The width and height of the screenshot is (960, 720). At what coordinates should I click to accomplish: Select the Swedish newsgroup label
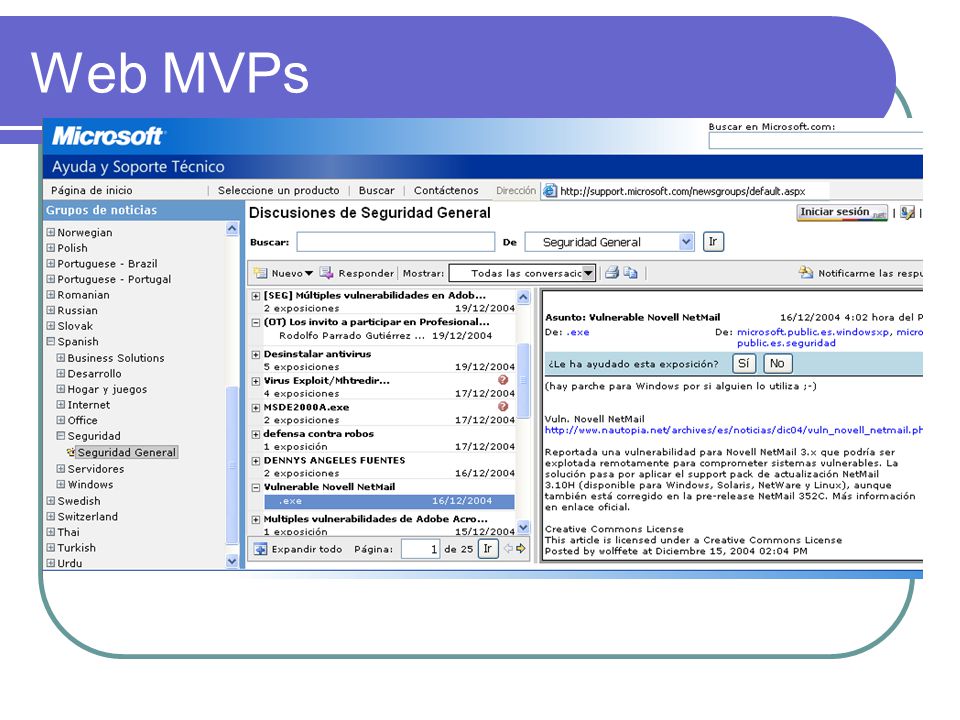78,501
